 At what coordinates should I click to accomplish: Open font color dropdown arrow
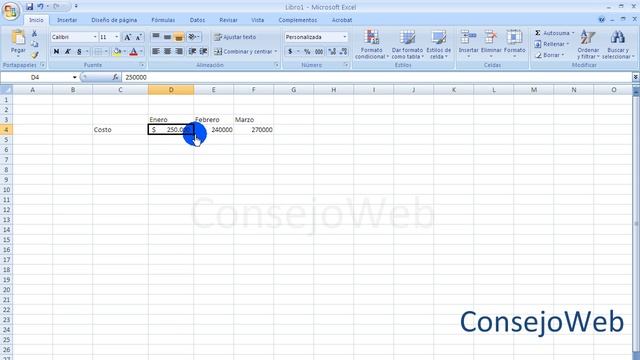(141, 51)
